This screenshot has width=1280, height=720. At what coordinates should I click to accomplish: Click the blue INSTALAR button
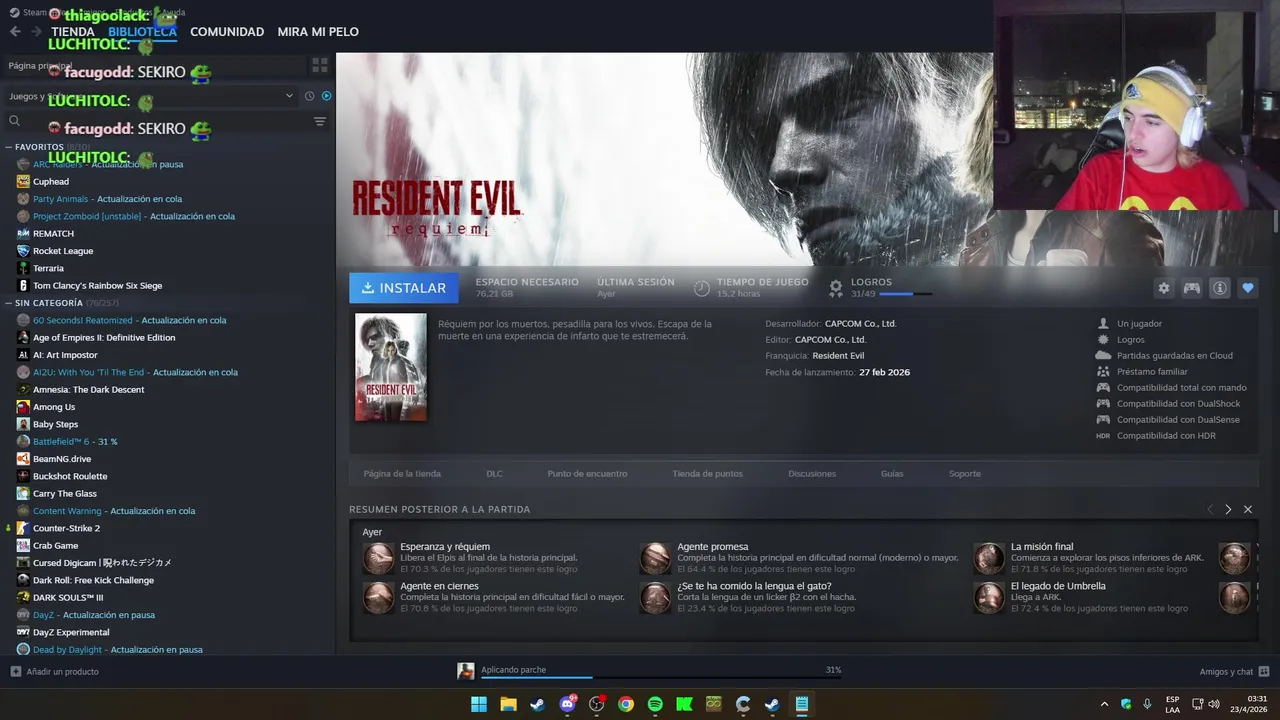pyautogui.click(x=404, y=288)
